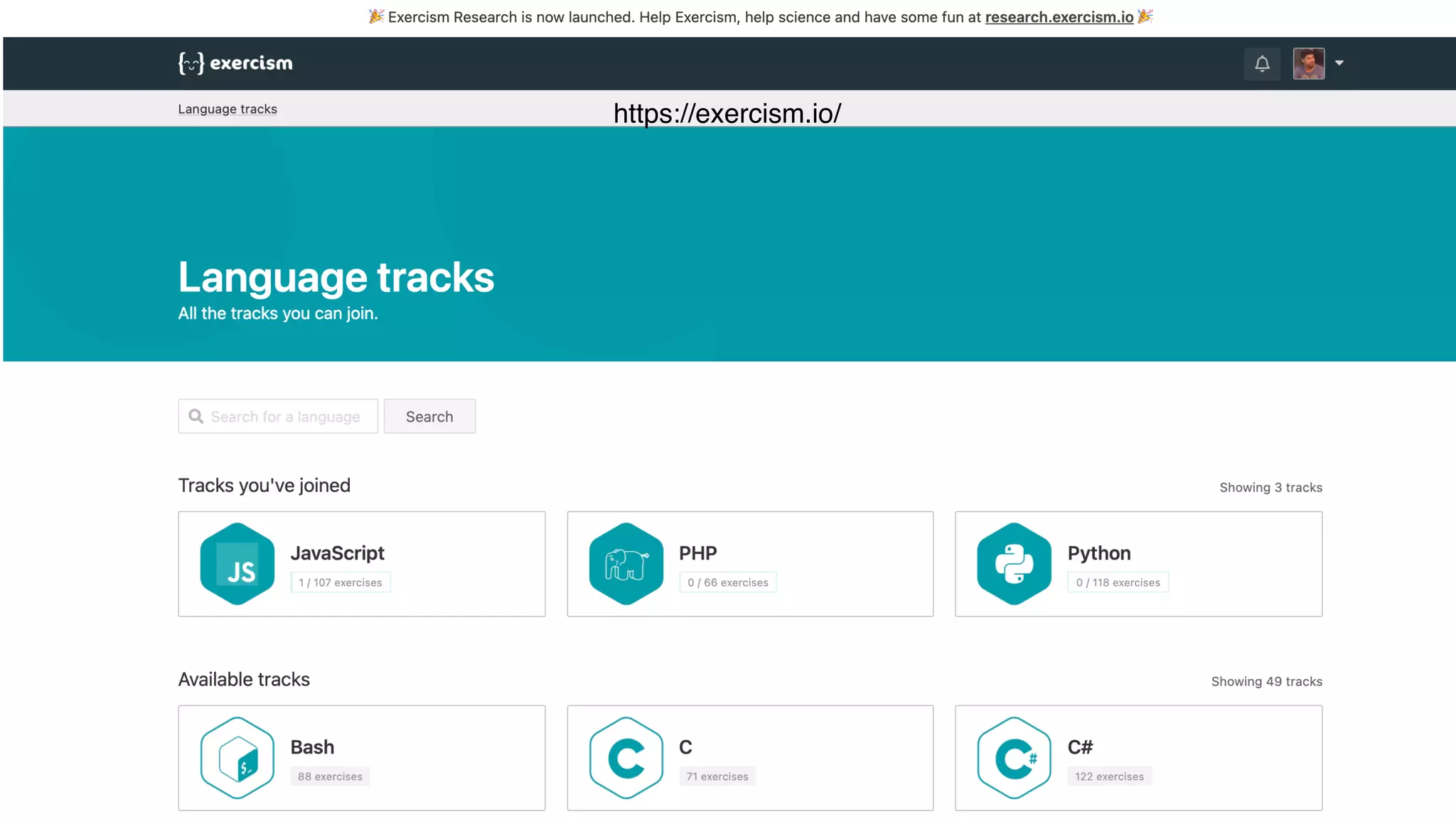This screenshot has height=819, width=1456.
Task: Click the 0 / 118 exercises badge
Action: click(x=1118, y=582)
